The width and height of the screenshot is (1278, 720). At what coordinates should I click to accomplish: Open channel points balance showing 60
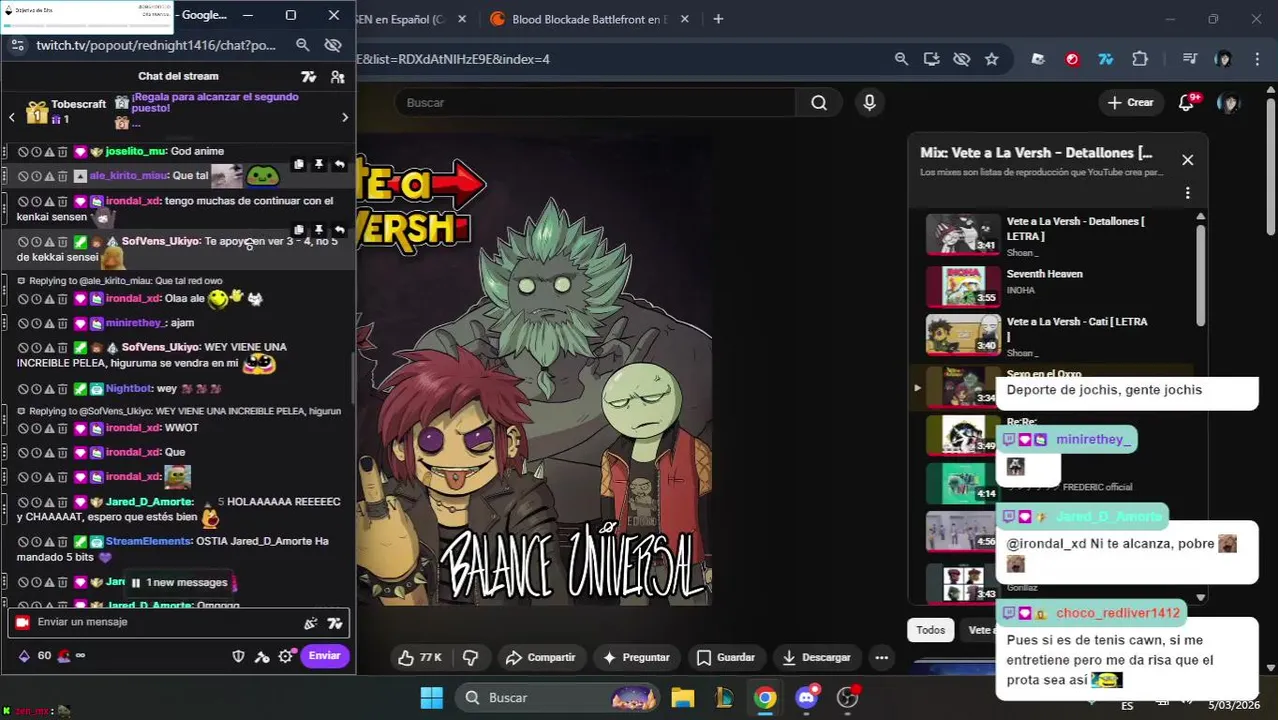coord(44,656)
